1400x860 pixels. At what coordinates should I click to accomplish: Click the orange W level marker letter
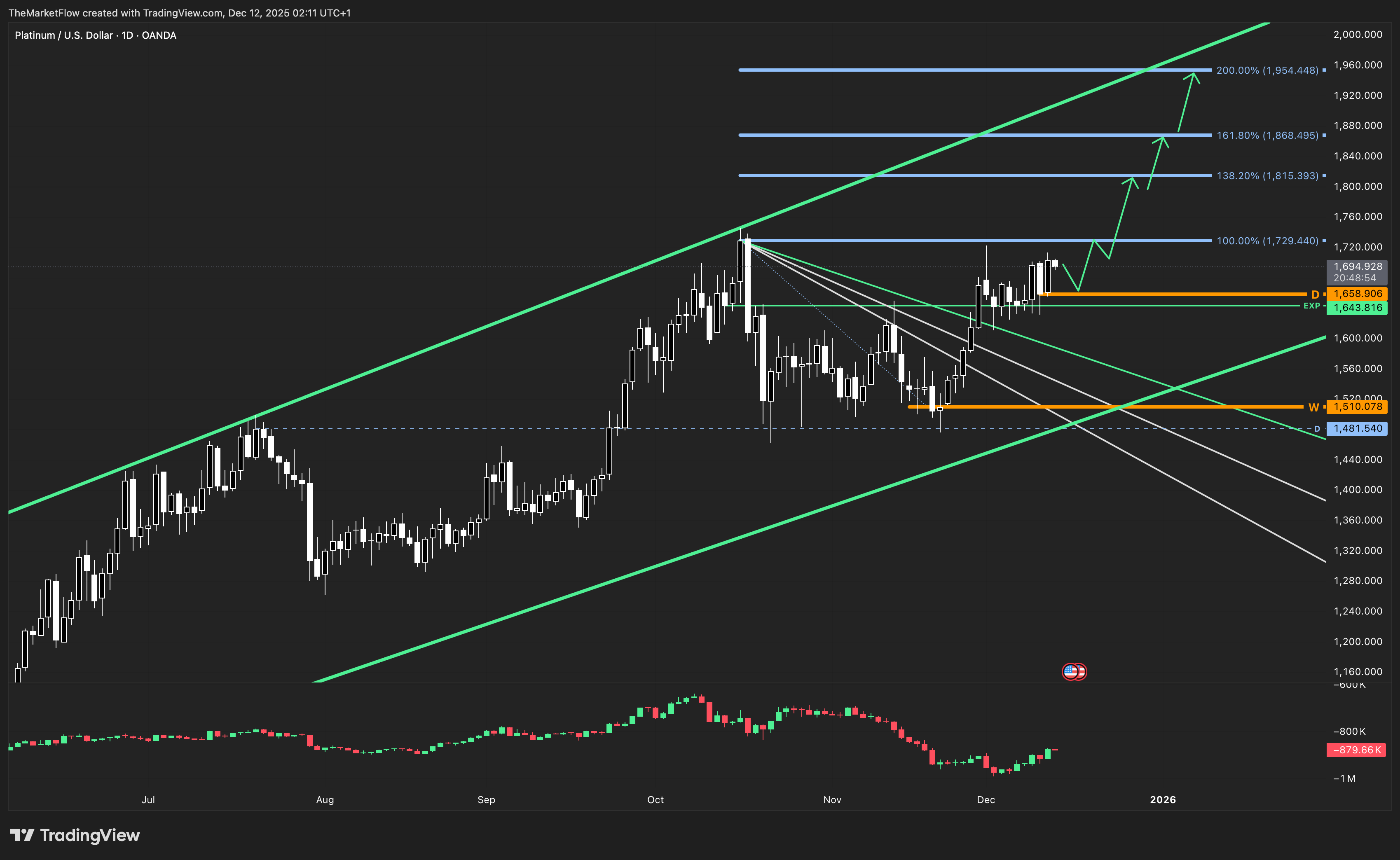click(x=1313, y=407)
